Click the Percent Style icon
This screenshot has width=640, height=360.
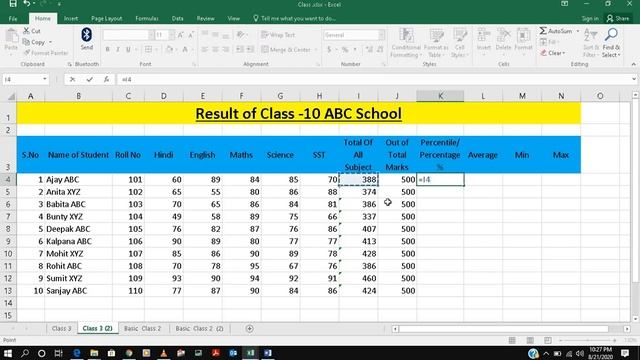point(345,49)
